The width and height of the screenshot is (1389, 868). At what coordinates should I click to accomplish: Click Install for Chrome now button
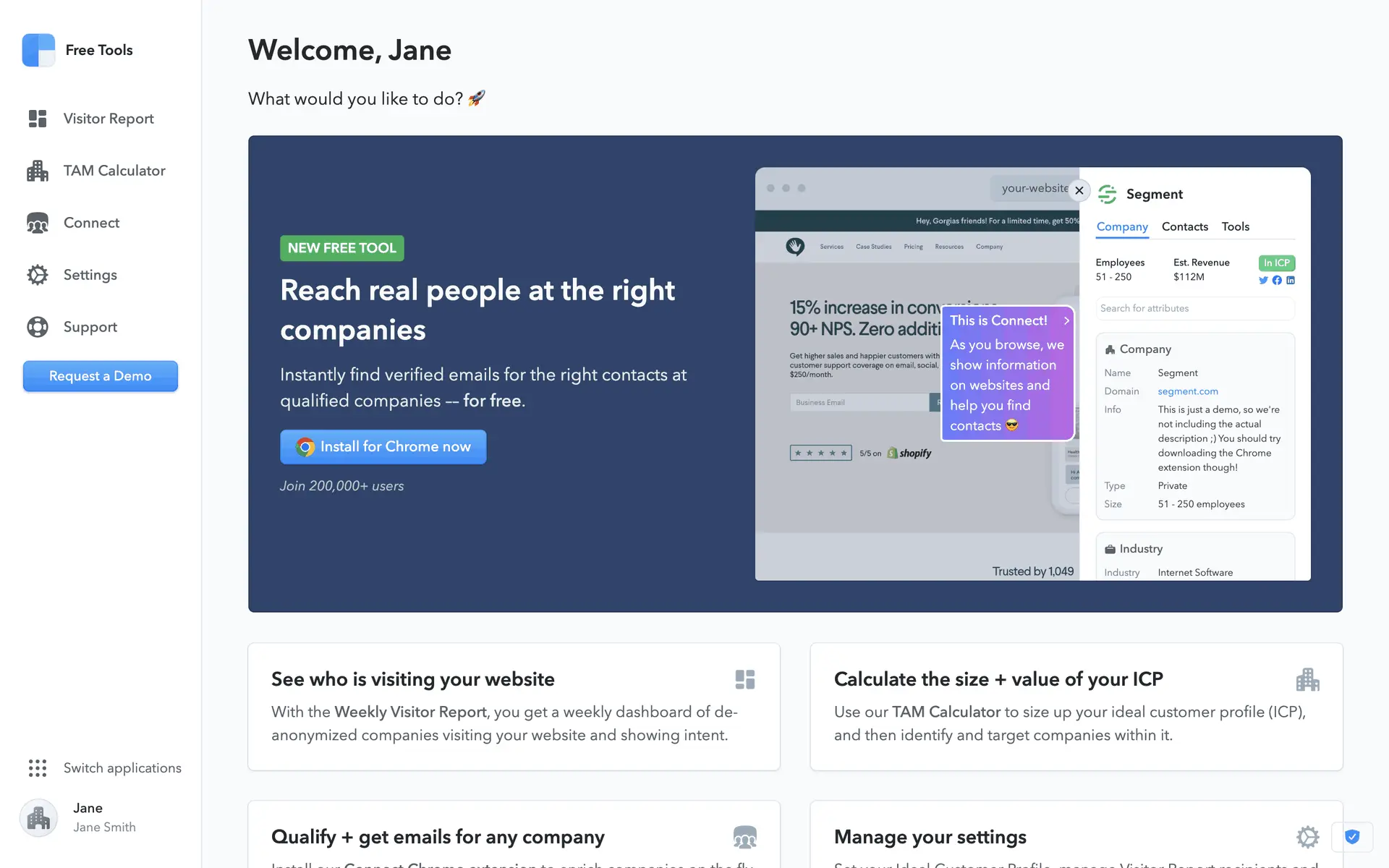click(x=383, y=447)
